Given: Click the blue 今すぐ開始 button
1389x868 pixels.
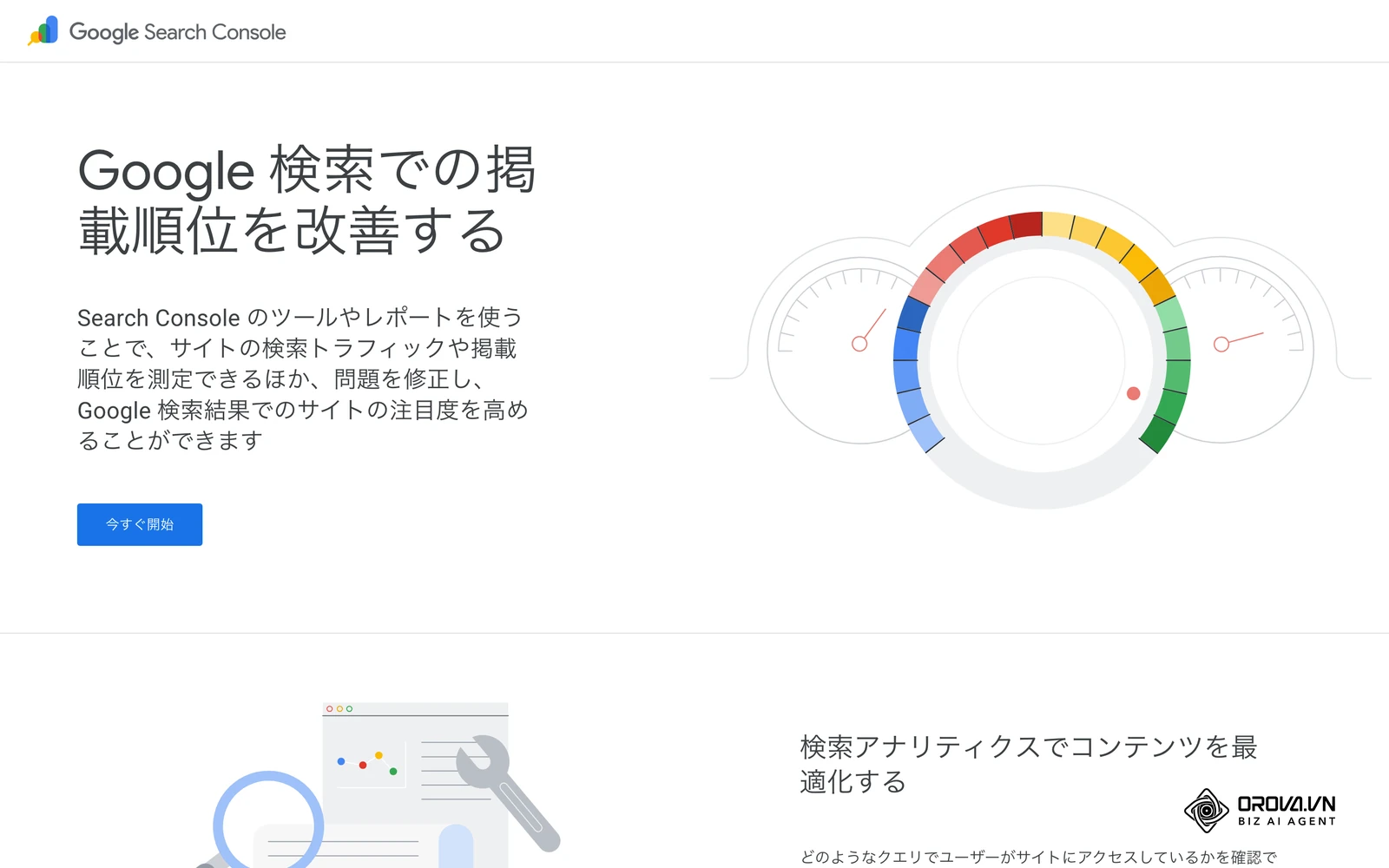Looking at the screenshot, I should coord(140,524).
